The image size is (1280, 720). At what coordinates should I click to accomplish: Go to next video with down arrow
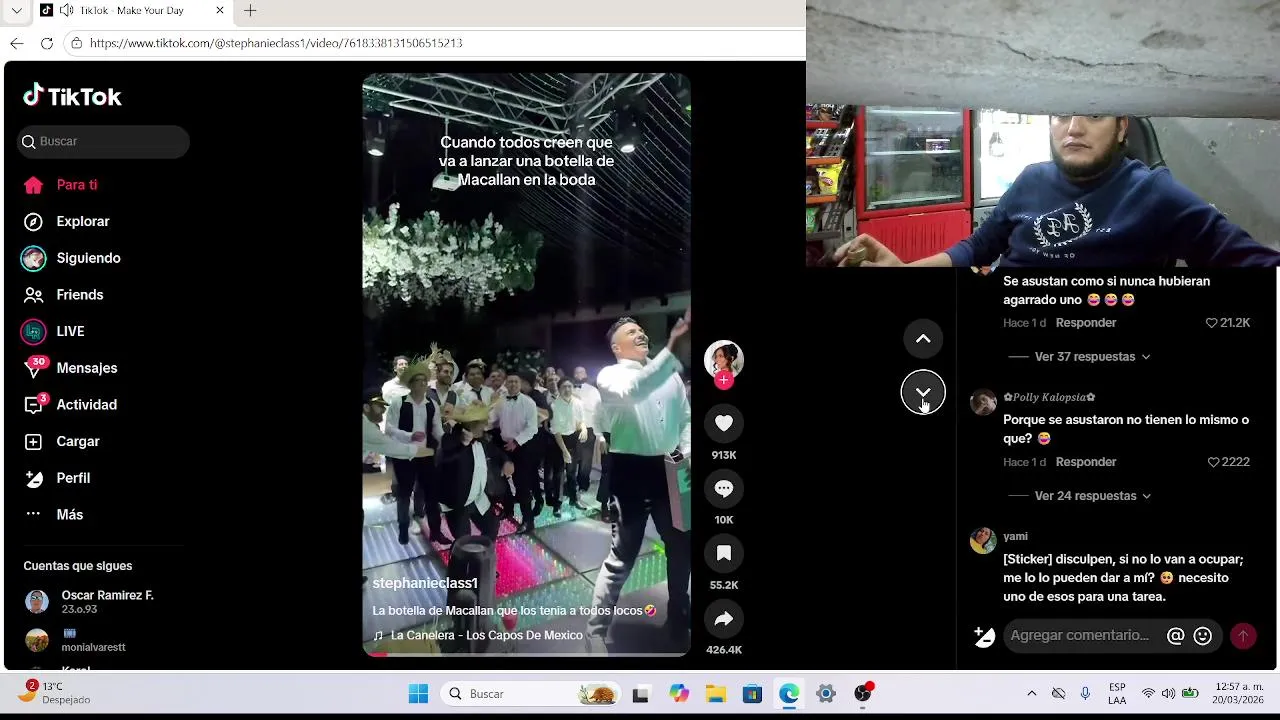point(923,392)
